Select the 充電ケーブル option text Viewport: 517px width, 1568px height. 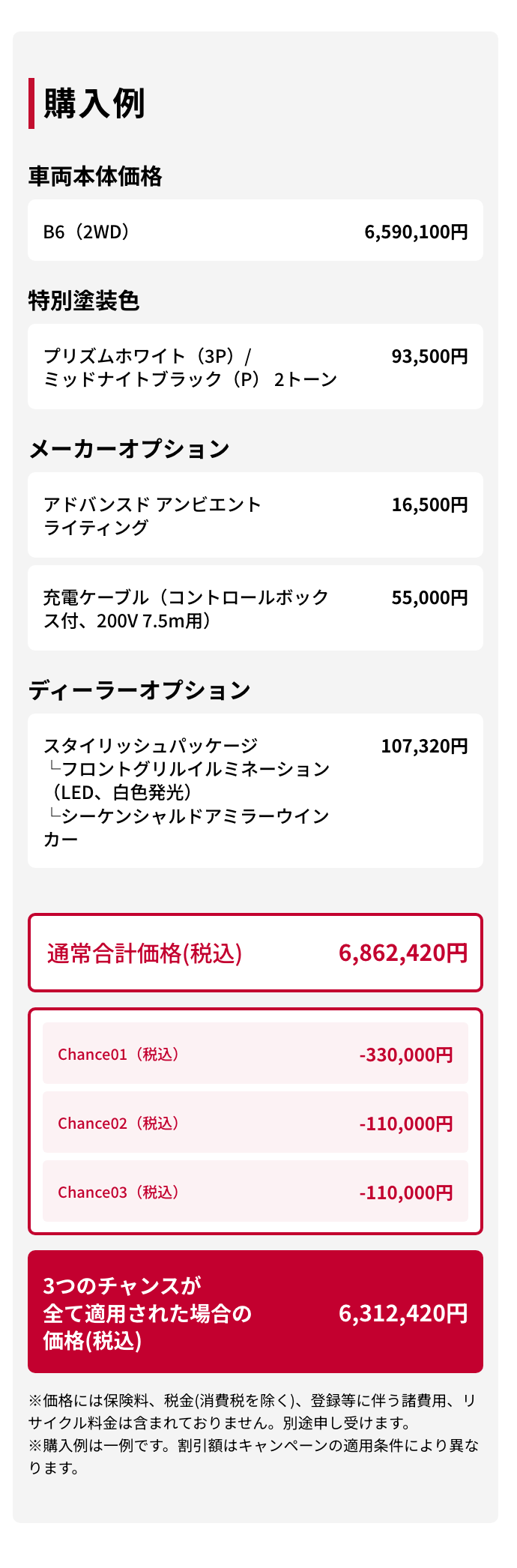186,609
